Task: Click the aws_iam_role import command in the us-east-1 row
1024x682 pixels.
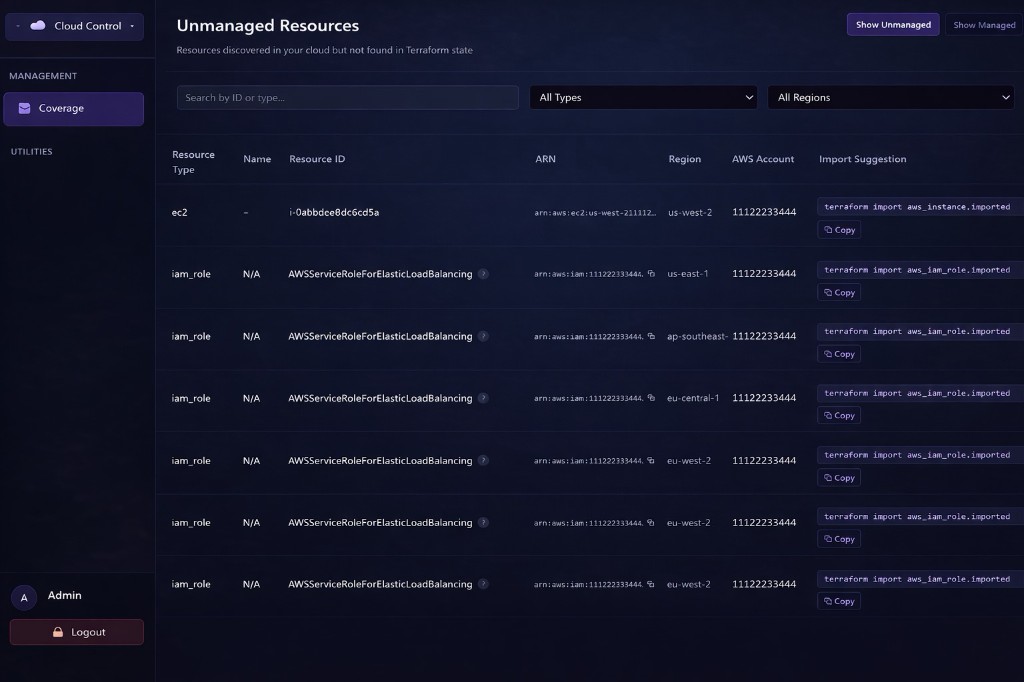Action: point(917,270)
